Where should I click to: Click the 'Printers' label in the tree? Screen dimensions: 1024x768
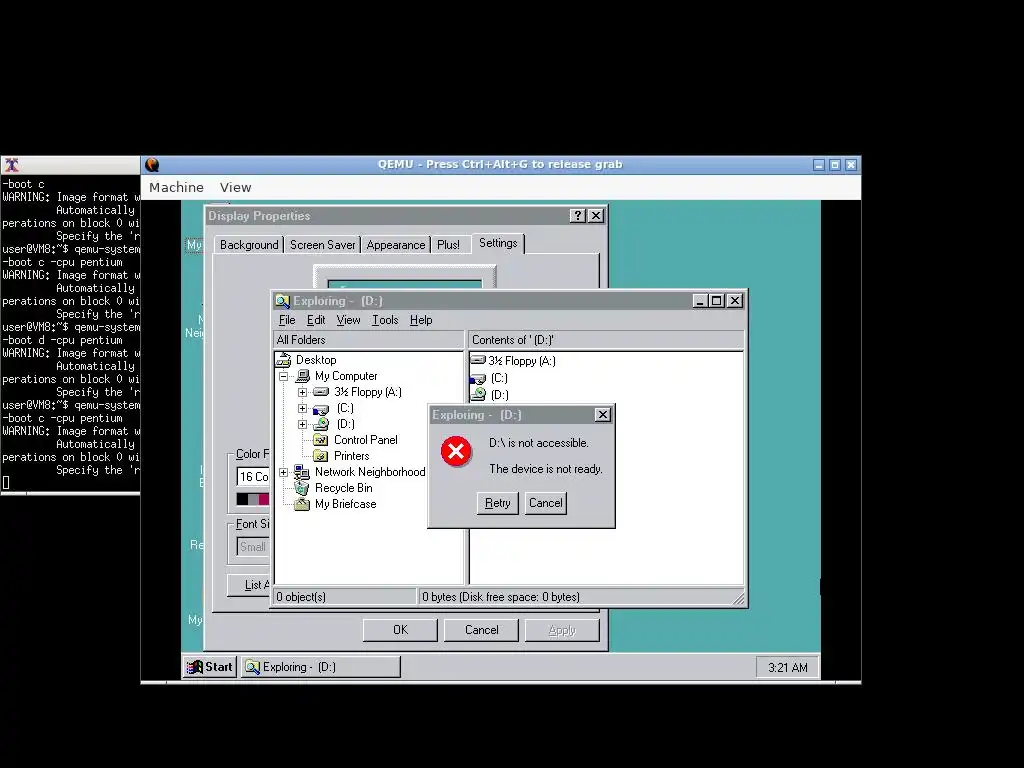pos(351,456)
